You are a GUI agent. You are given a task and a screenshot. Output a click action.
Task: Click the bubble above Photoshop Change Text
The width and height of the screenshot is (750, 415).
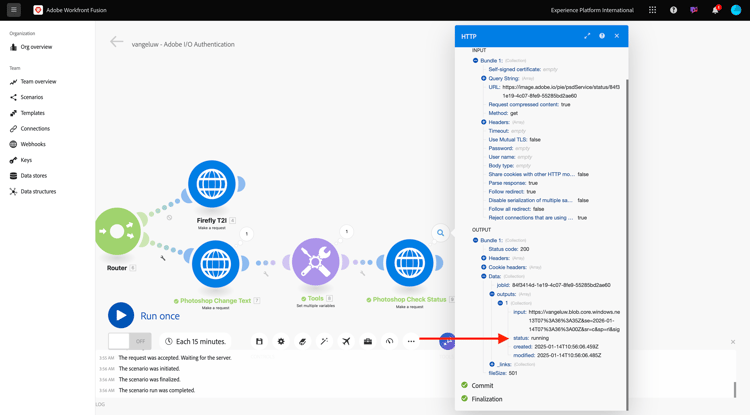click(247, 234)
